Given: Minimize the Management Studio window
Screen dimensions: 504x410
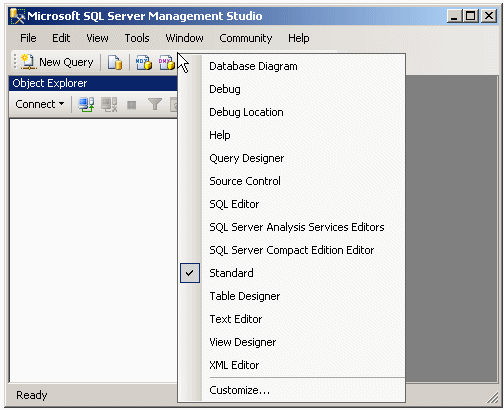Looking at the screenshot, I should (454, 16).
